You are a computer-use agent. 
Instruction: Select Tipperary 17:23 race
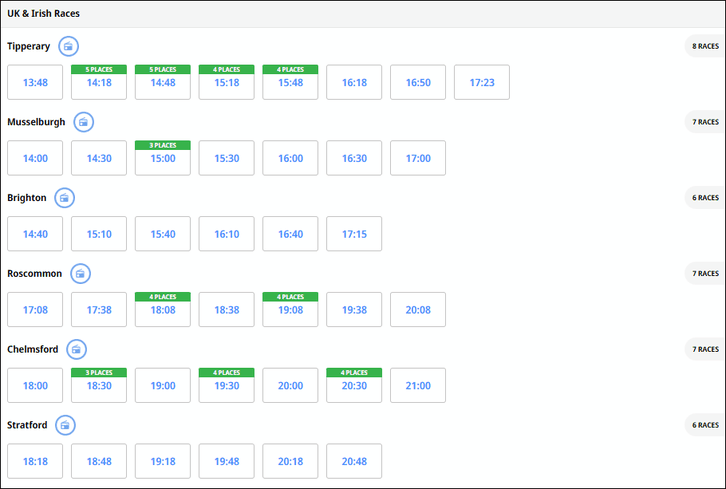click(482, 82)
